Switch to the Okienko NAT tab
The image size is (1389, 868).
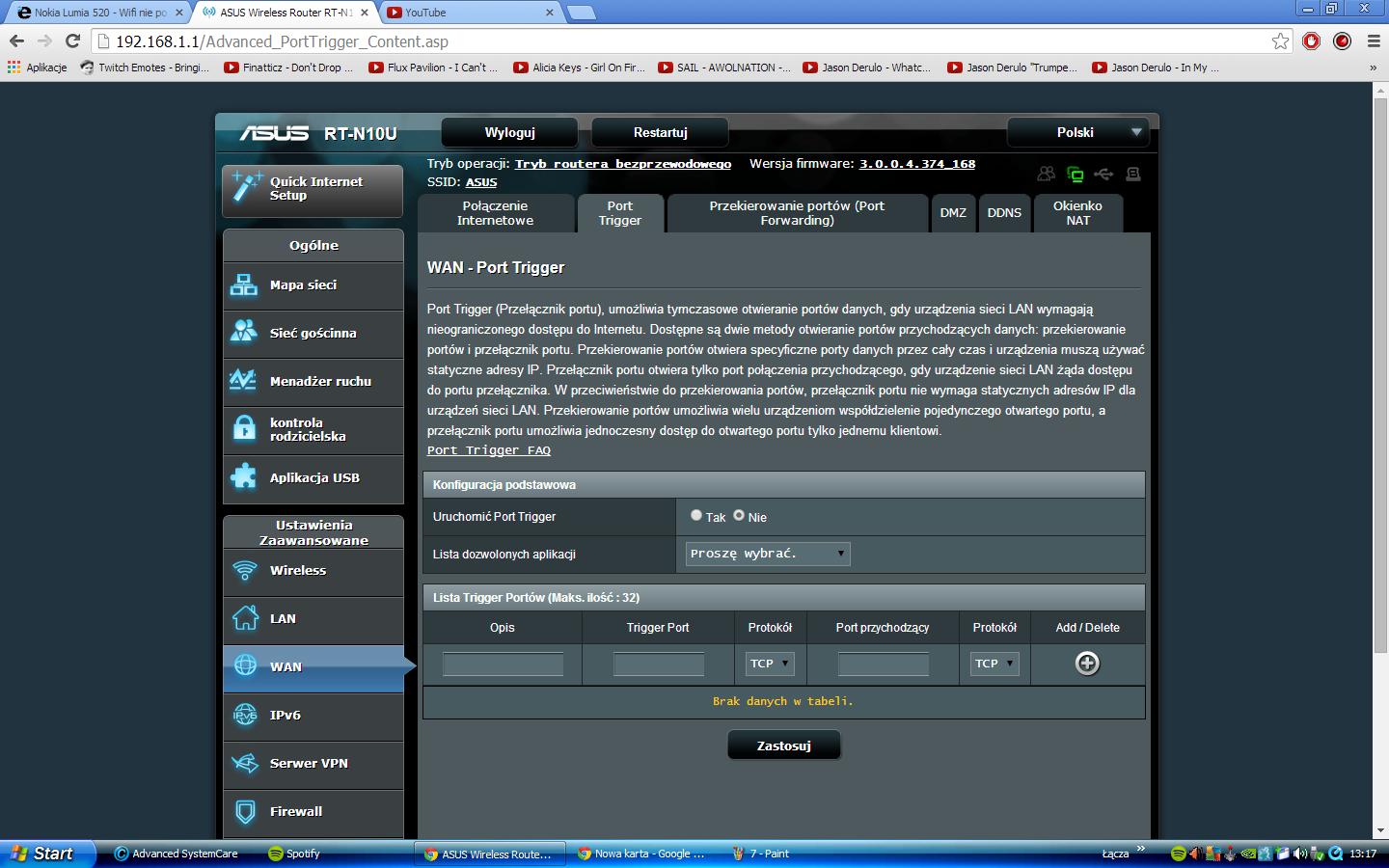click(x=1077, y=213)
